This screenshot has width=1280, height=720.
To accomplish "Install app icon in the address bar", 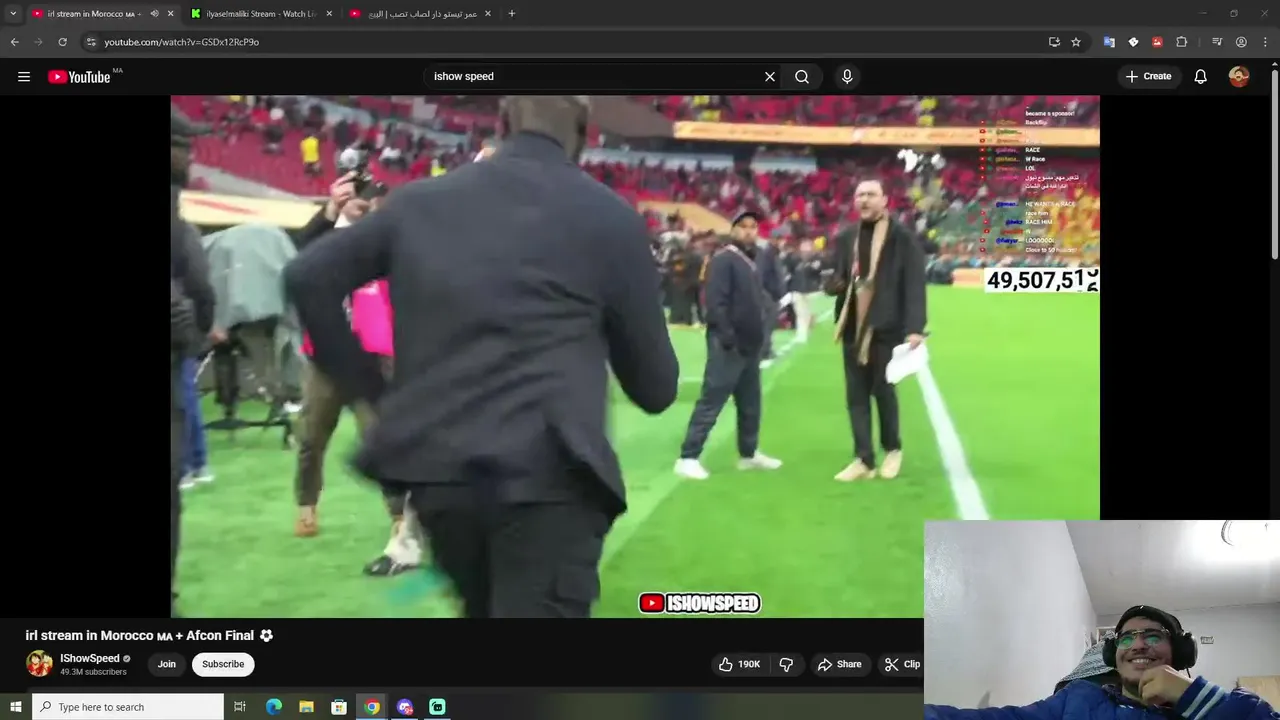I will coord(1054,42).
